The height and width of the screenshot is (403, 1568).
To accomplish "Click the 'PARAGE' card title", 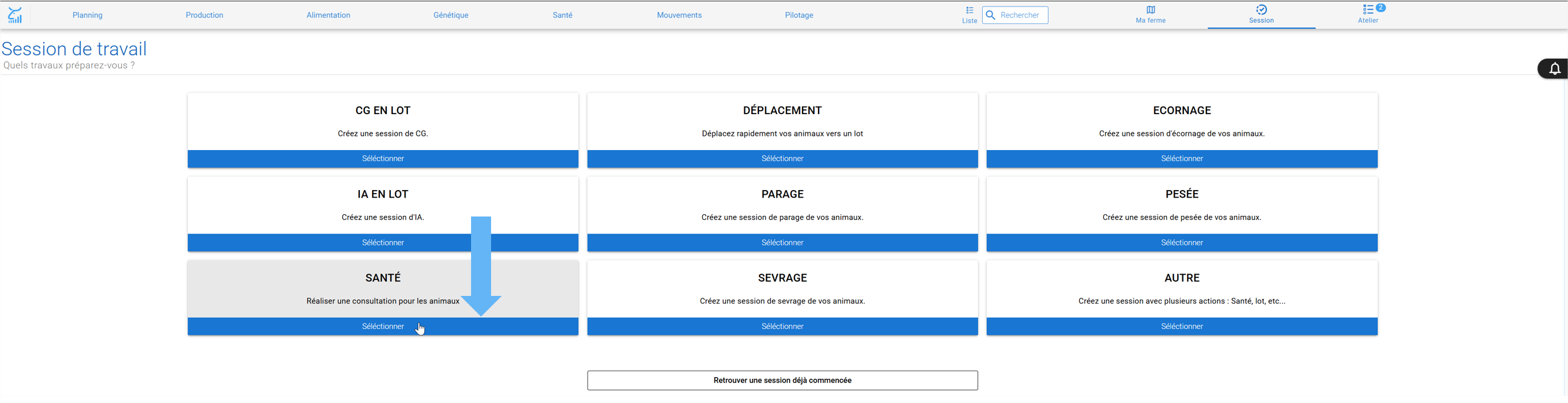I will pos(782,195).
